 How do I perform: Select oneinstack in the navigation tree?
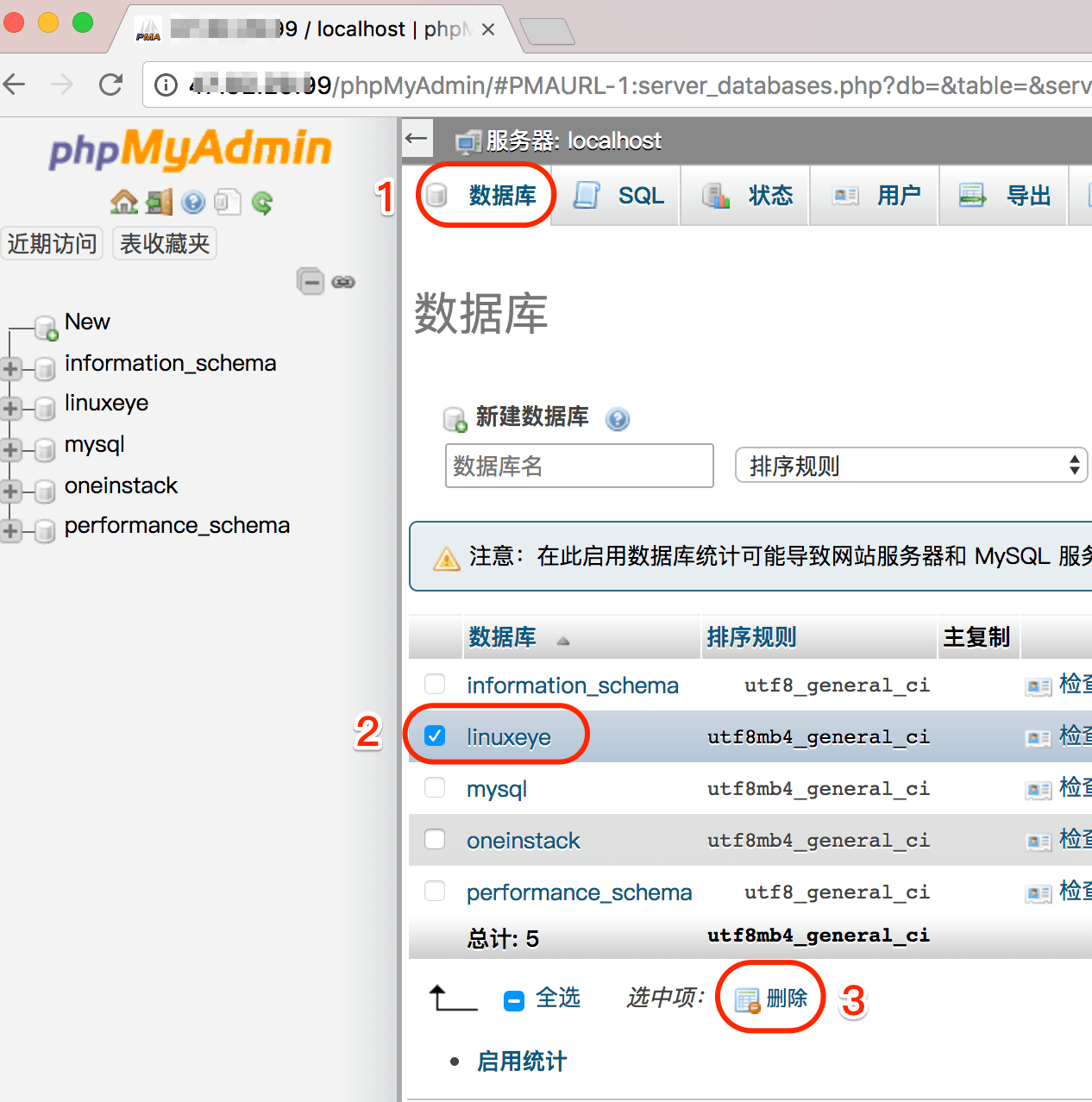point(121,485)
